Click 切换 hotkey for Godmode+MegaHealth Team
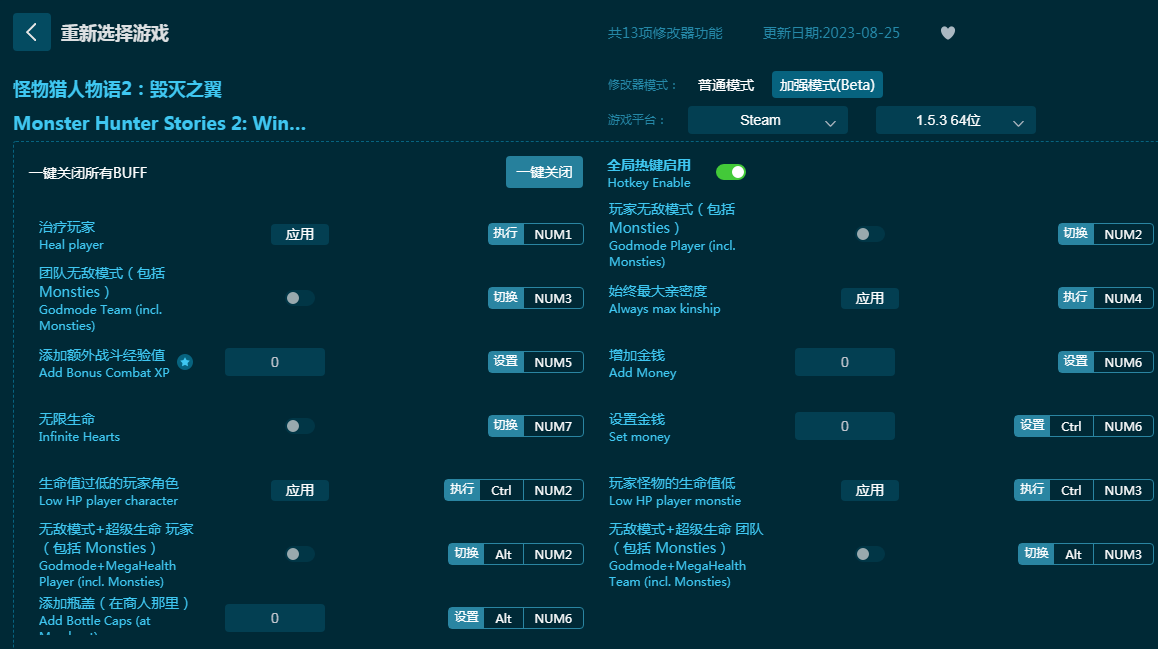This screenshot has height=649, width=1158. tap(1036, 554)
